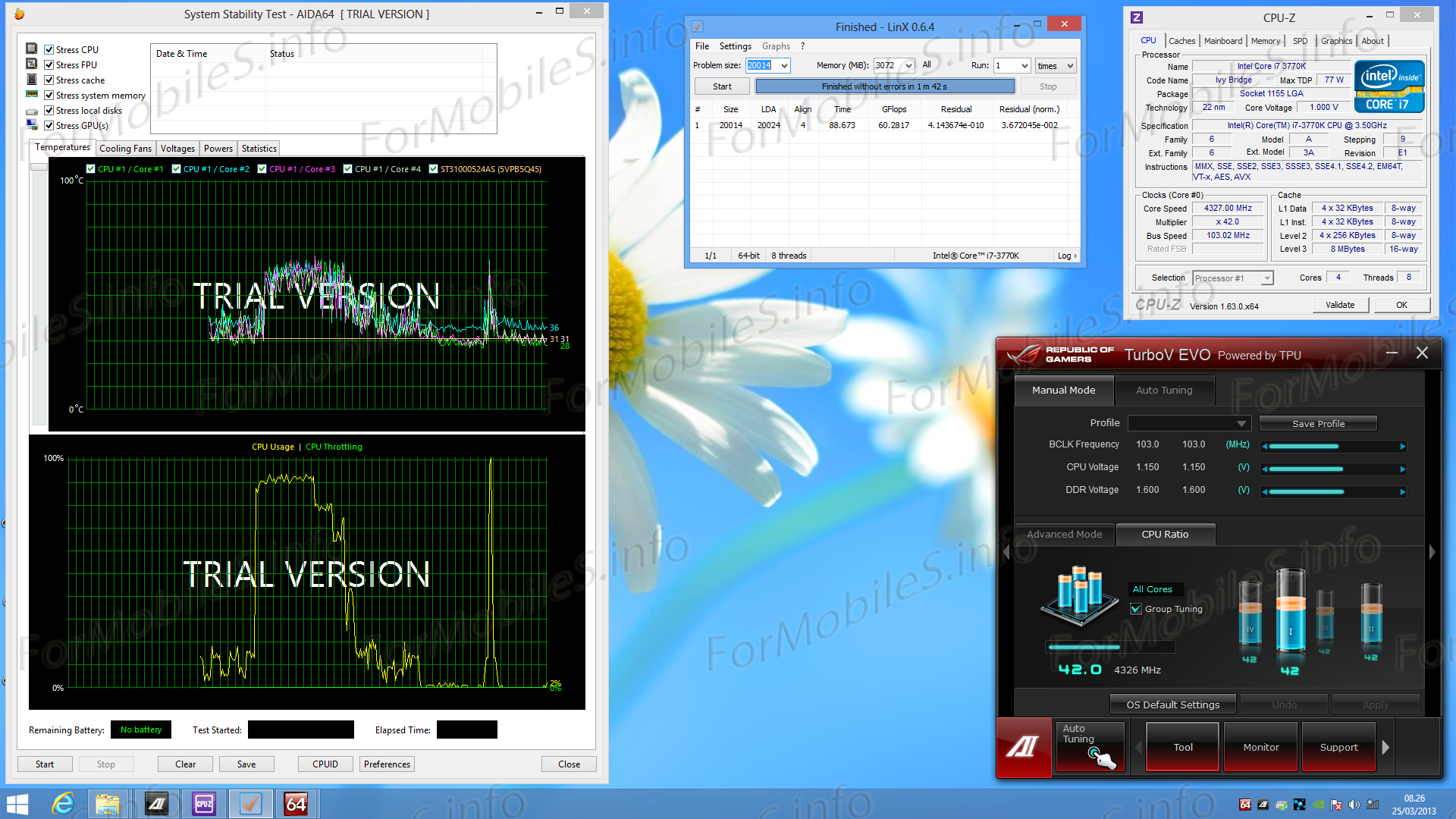The image size is (1456, 819).
Task: Open Internet Explorer from the taskbar
Action: click(62, 804)
